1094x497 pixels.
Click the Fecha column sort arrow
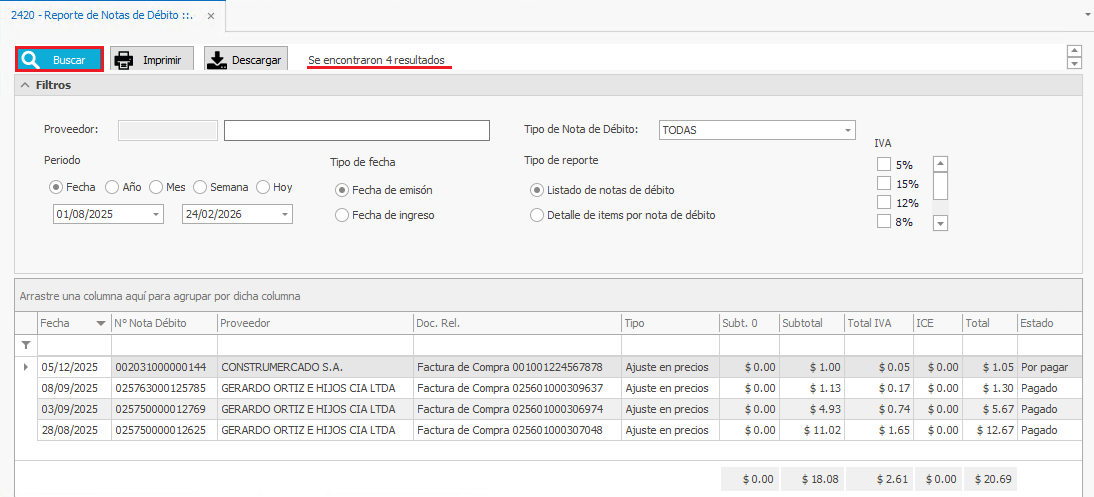[x=101, y=323]
